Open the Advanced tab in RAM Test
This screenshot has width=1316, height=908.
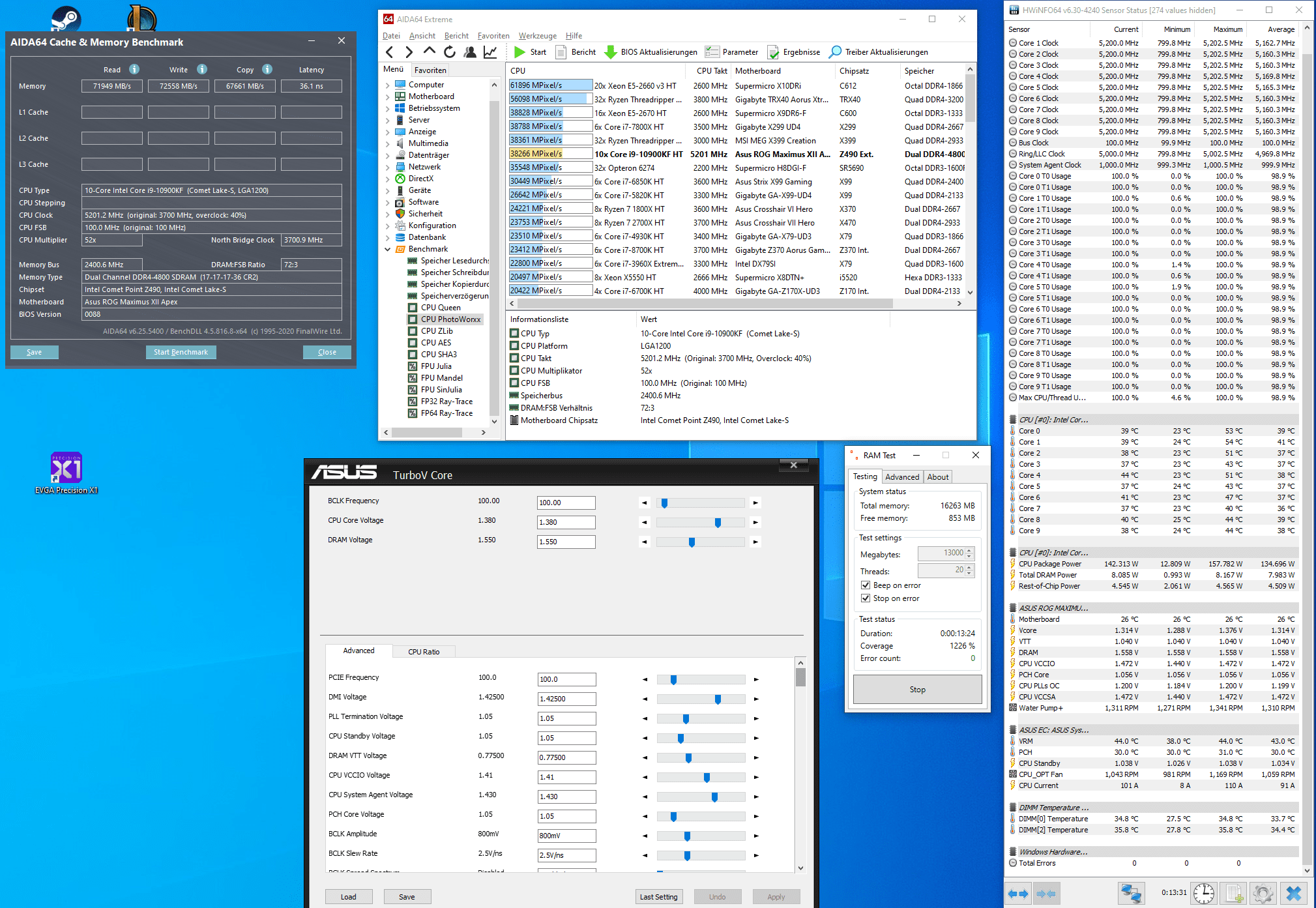click(x=902, y=477)
